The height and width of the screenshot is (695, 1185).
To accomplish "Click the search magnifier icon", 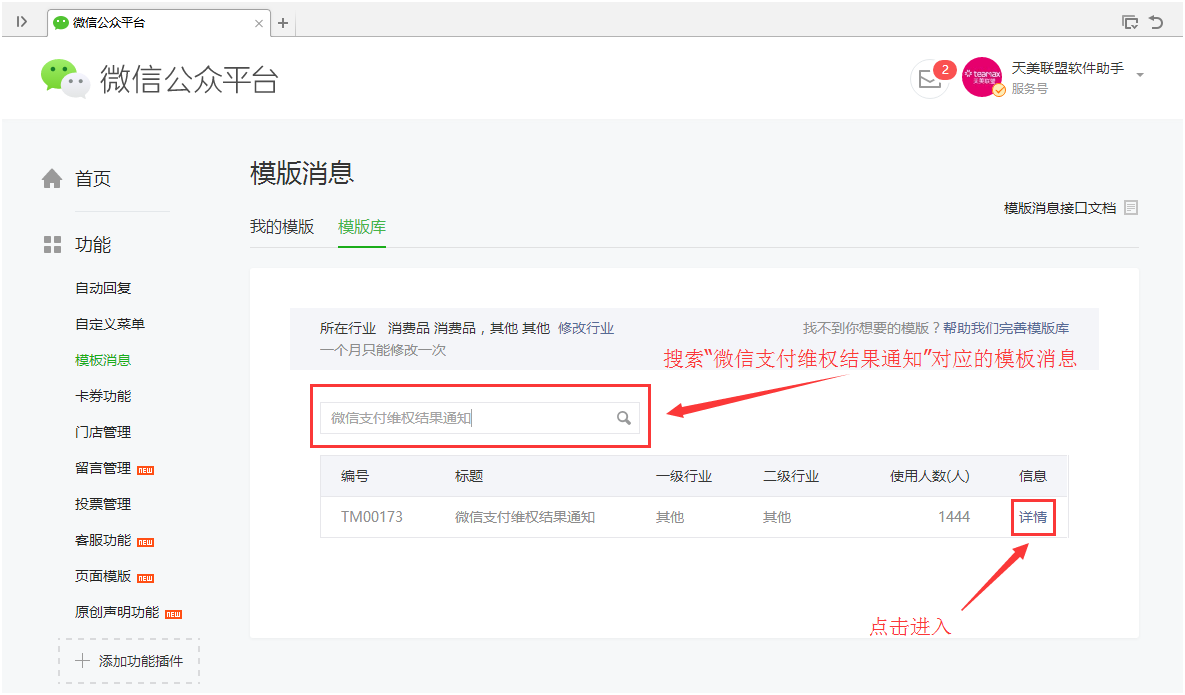I will (623, 418).
